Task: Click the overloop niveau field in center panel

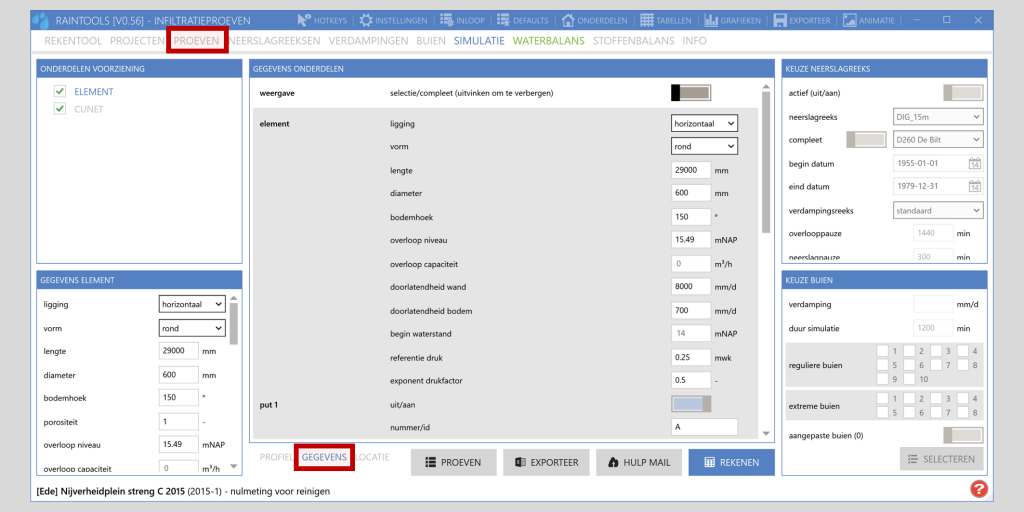Action: coord(691,240)
